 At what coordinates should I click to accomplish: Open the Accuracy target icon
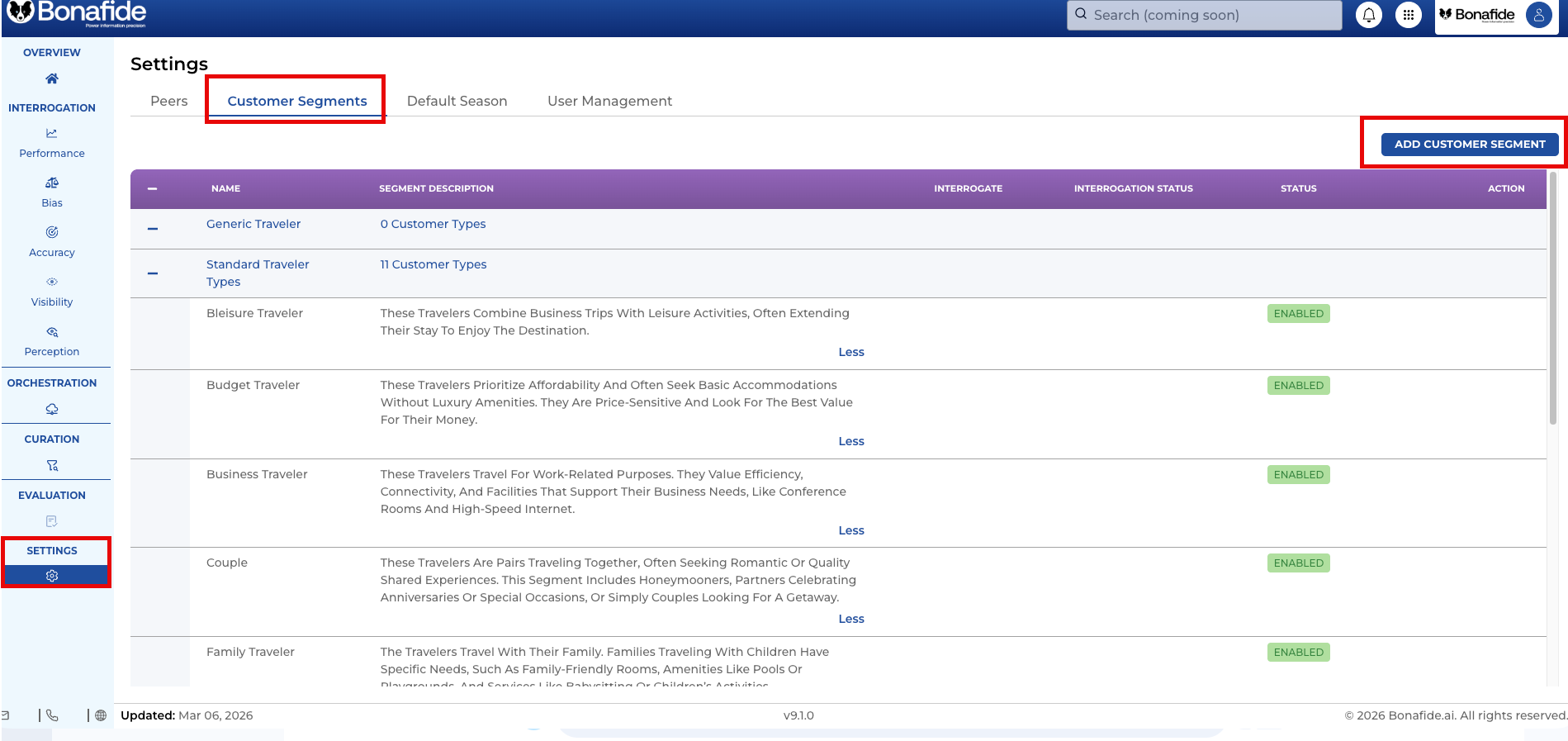coord(52,232)
